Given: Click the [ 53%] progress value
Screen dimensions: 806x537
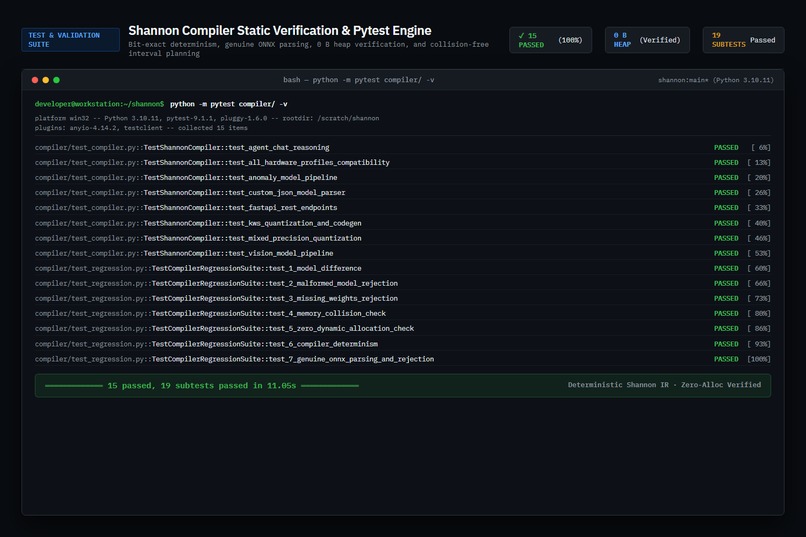Looking at the screenshot, I should (759, 253).
